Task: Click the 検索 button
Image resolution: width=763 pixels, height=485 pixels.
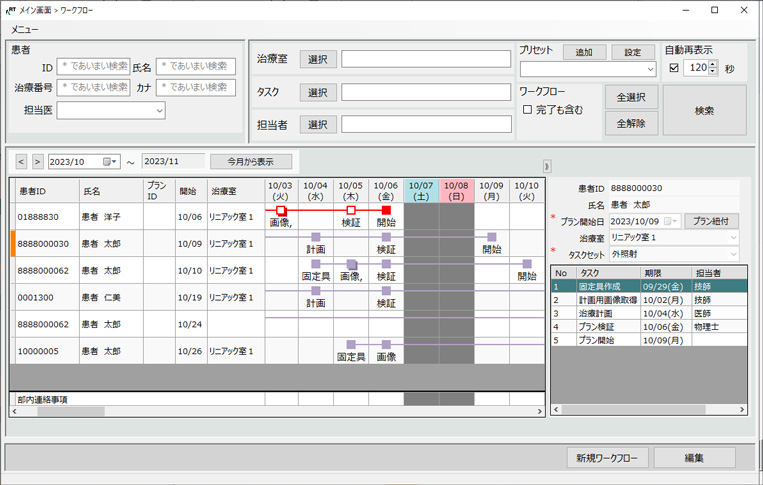Action: [704, 110]
